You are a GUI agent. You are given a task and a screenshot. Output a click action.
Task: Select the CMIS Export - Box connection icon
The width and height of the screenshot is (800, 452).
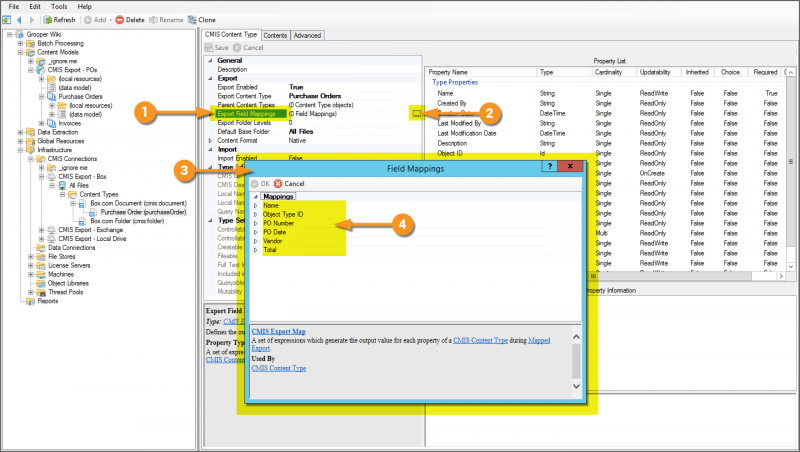(52, 177)
